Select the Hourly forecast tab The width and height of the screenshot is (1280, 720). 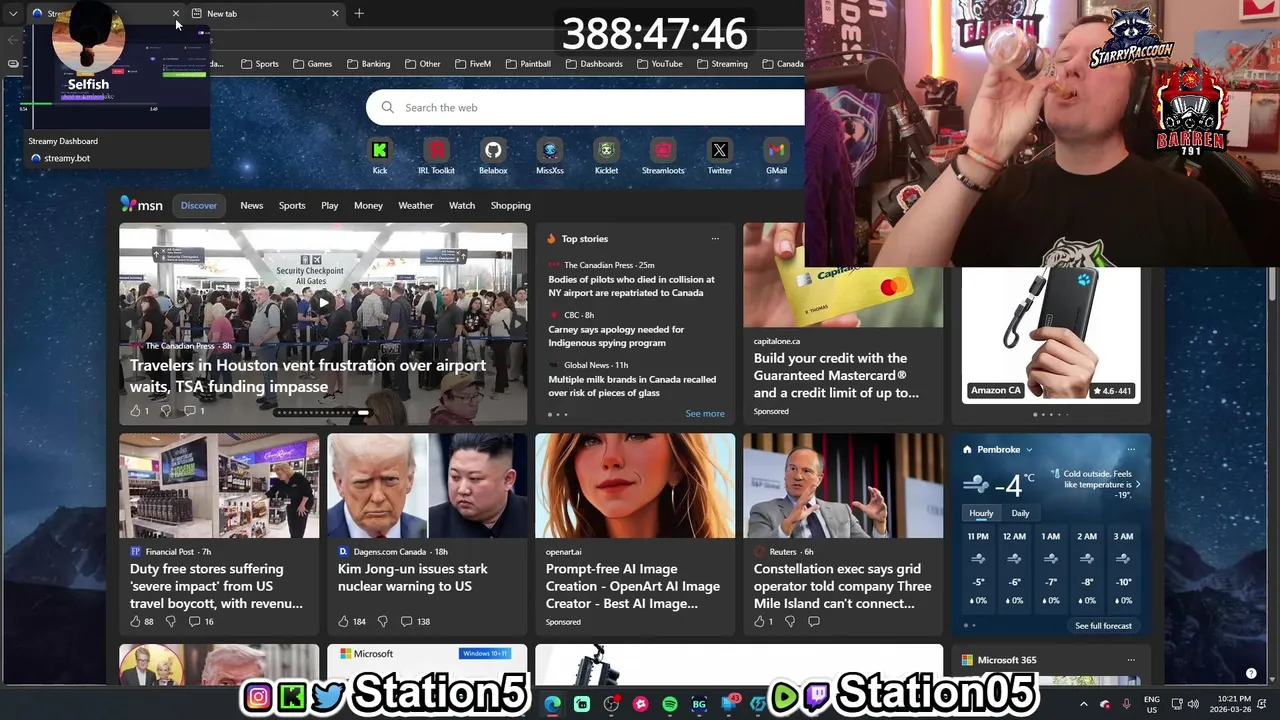[x=981, y=513]
